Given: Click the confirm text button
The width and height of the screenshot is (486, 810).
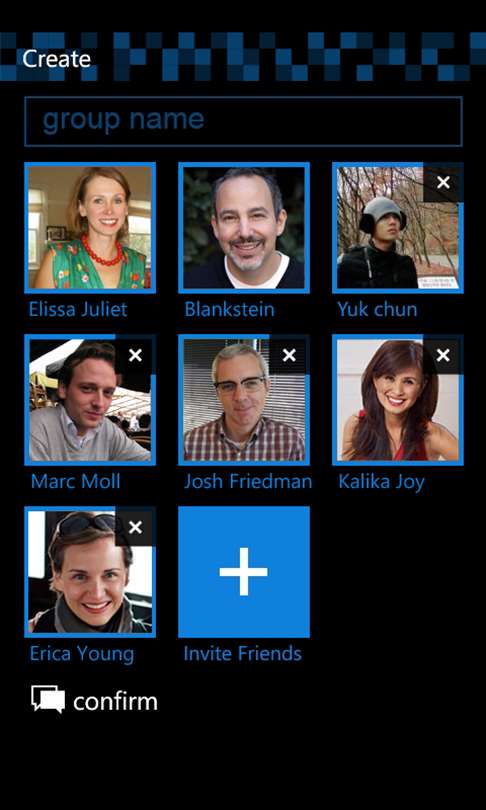Looking at the screenshot, I should [x=115, y=702].
